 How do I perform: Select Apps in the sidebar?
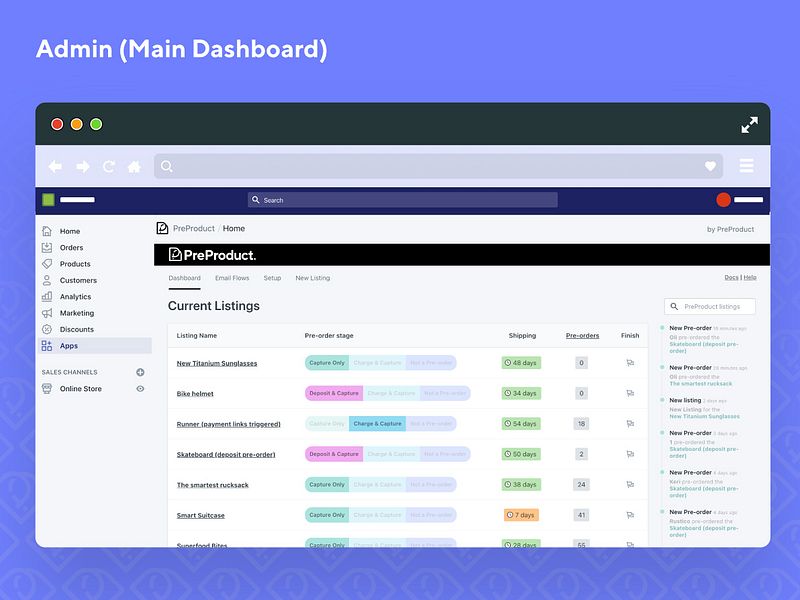95,345
